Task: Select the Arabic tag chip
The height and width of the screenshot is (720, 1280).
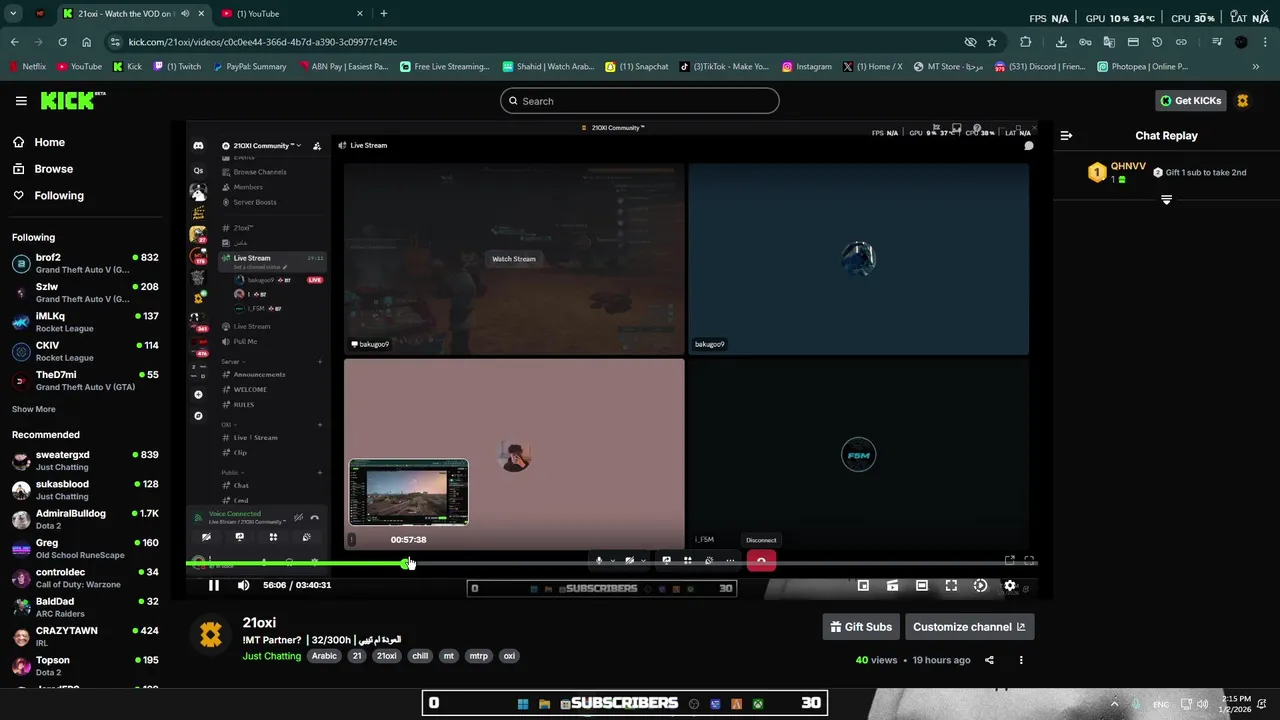Action: (x=324, y=656)
